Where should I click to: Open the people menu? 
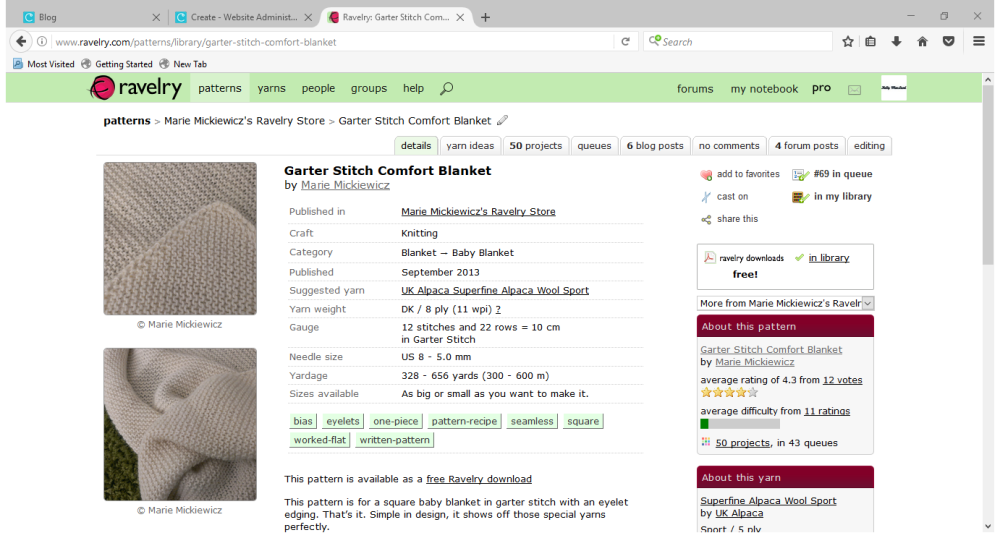tap(318, 88)
